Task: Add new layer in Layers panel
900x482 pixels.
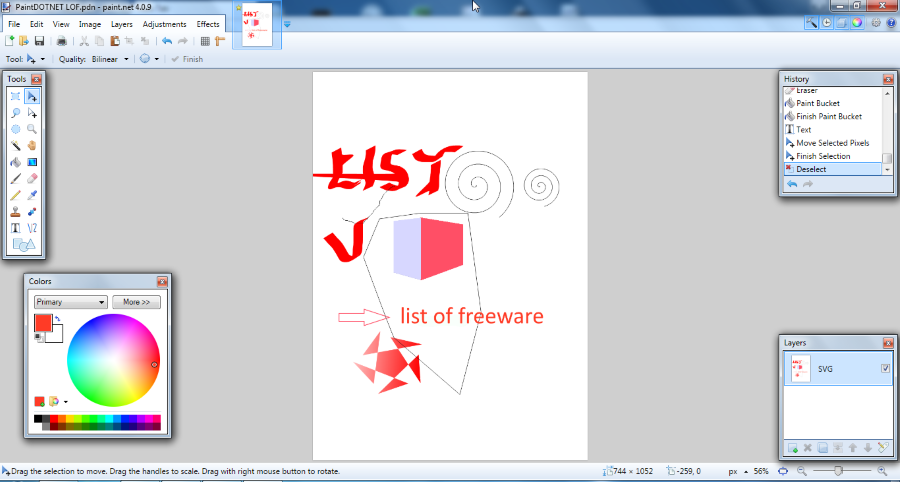Action: click(793, 448)
